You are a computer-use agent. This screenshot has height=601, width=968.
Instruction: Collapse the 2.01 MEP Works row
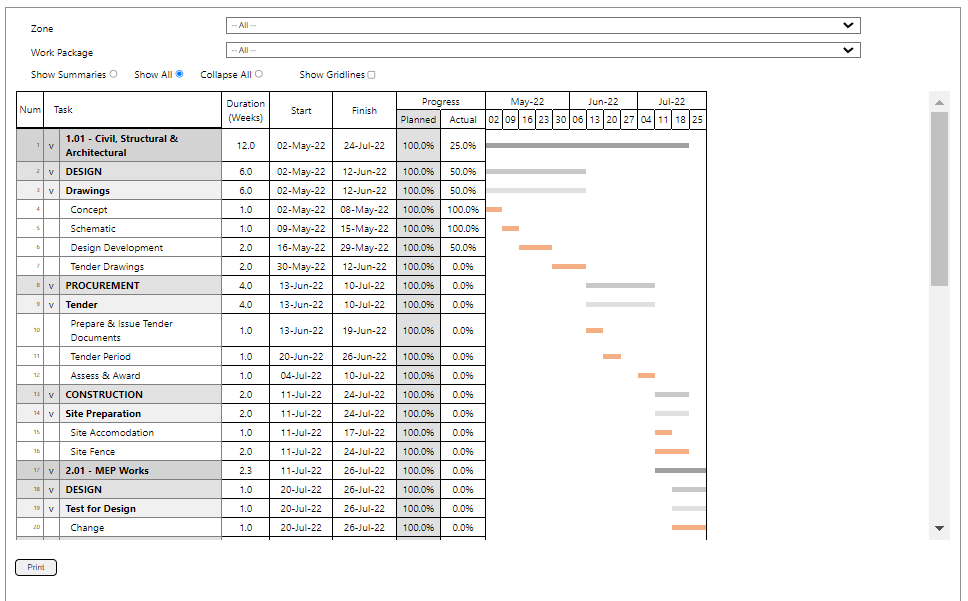coord(51,471)
